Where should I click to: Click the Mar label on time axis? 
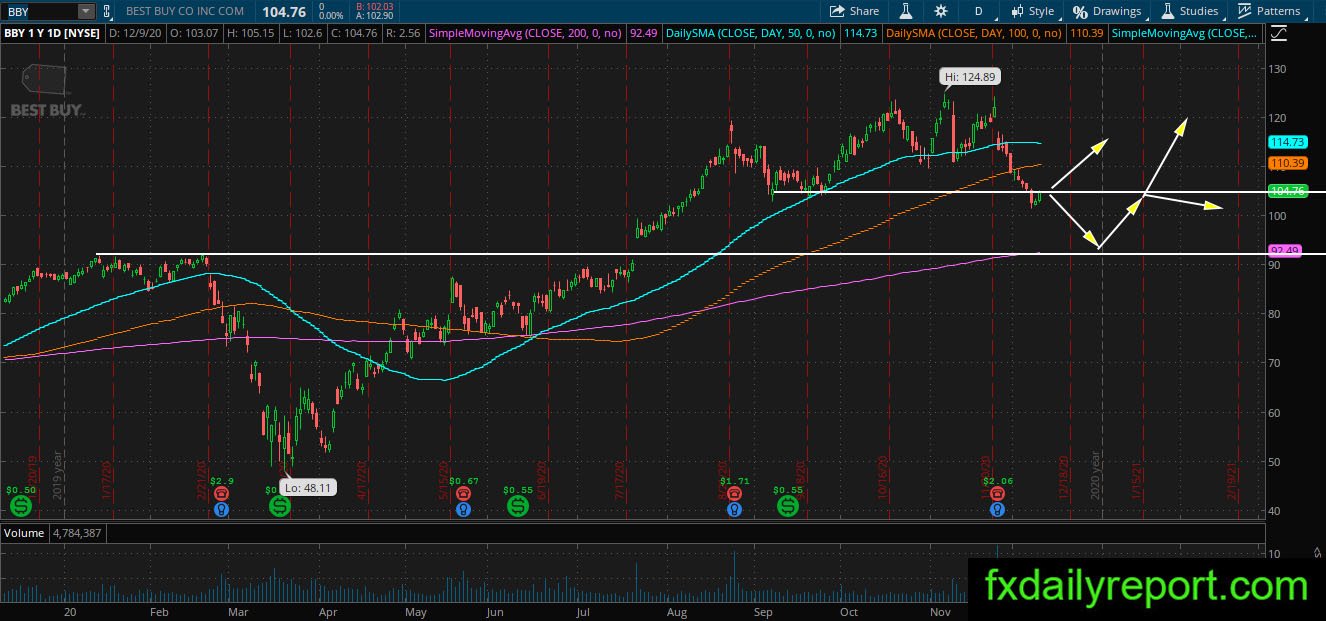point(237,612)
